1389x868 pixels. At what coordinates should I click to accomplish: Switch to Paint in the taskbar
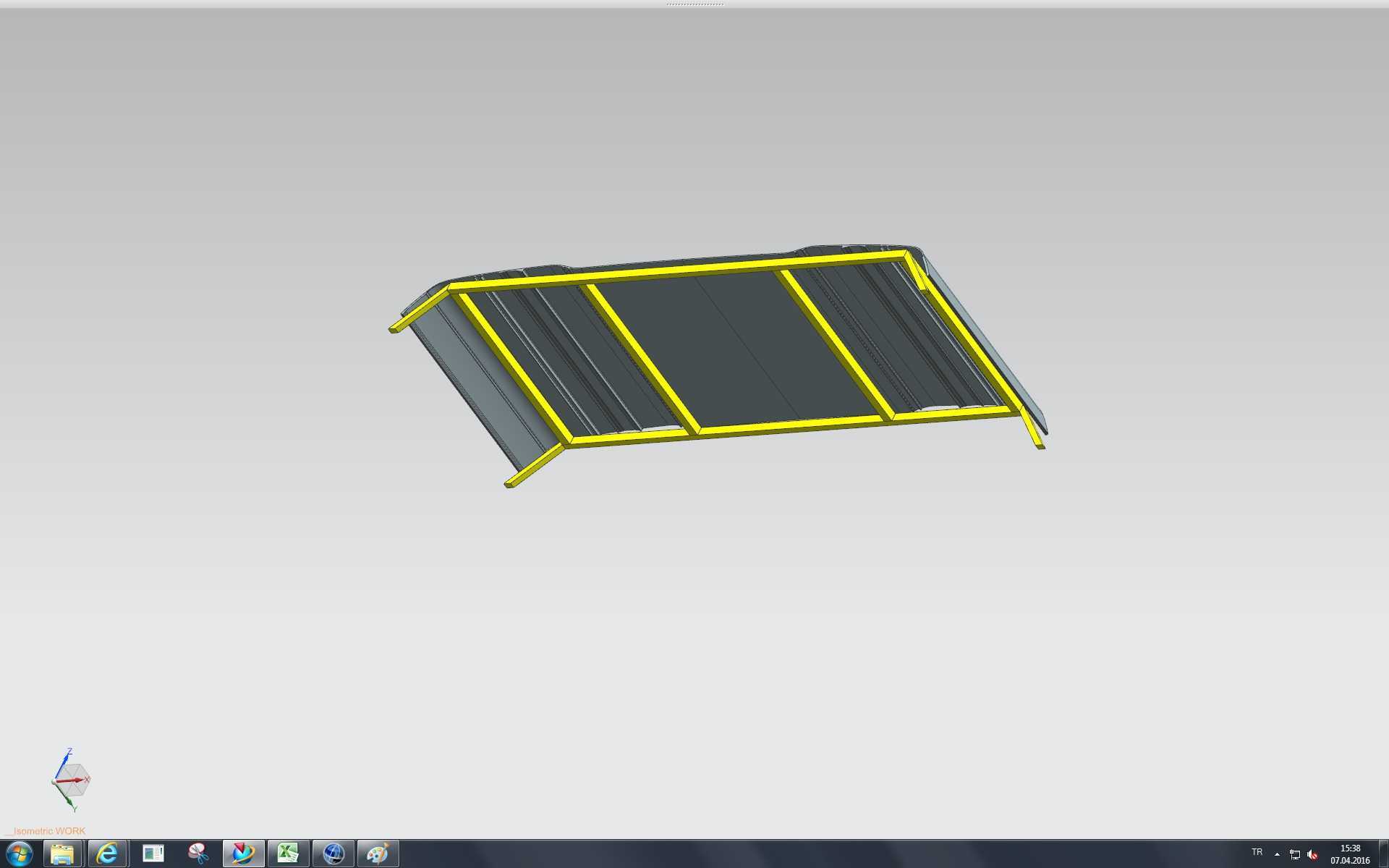click(x=378, y=854)
